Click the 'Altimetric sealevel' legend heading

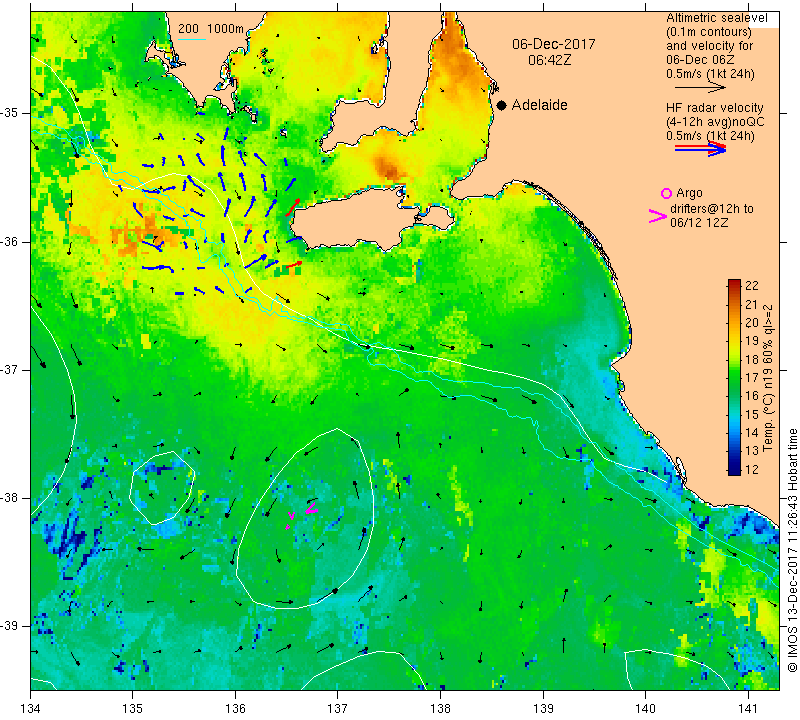716,18
